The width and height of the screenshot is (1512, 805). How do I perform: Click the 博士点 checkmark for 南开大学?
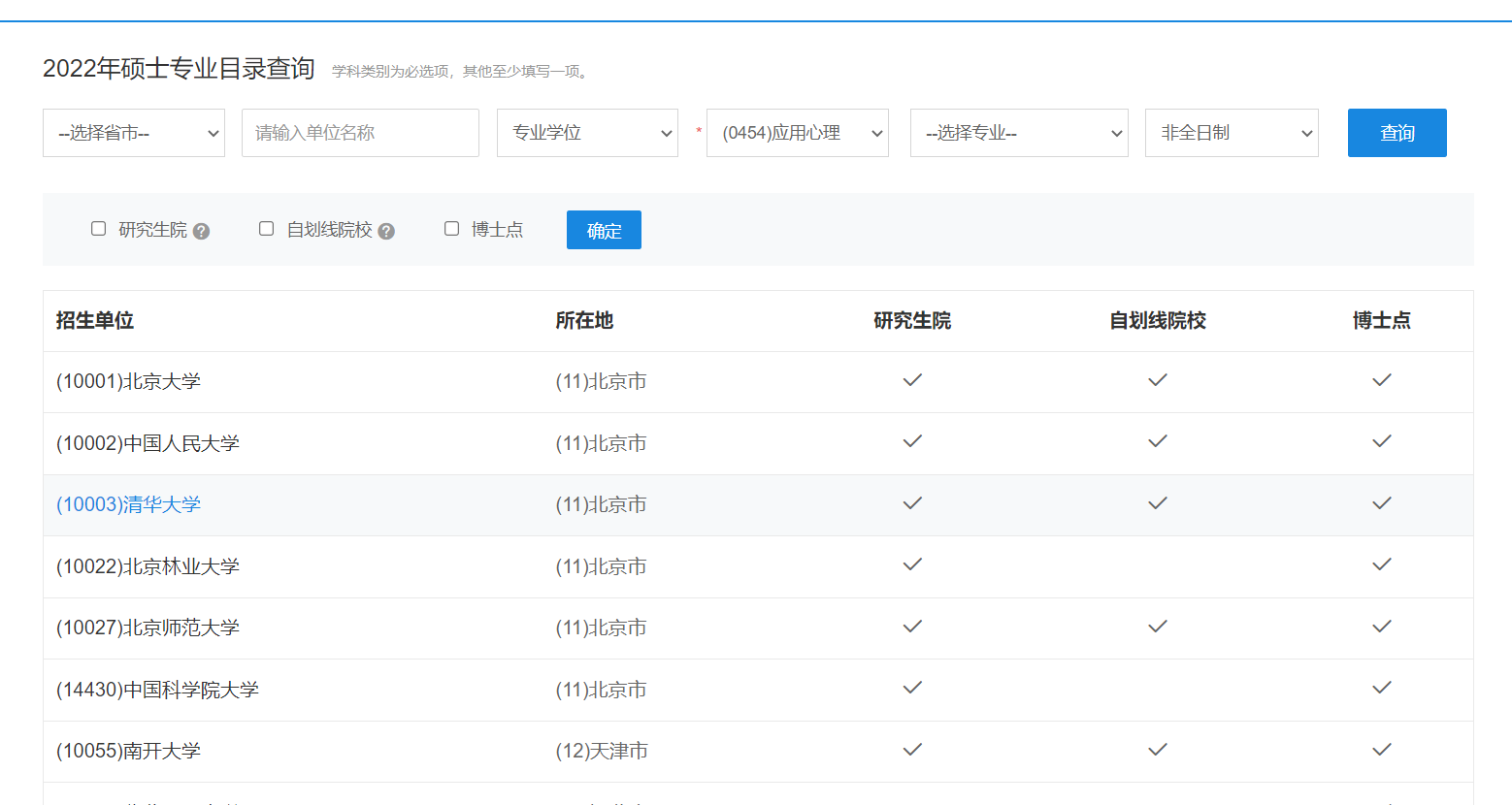1382,750
